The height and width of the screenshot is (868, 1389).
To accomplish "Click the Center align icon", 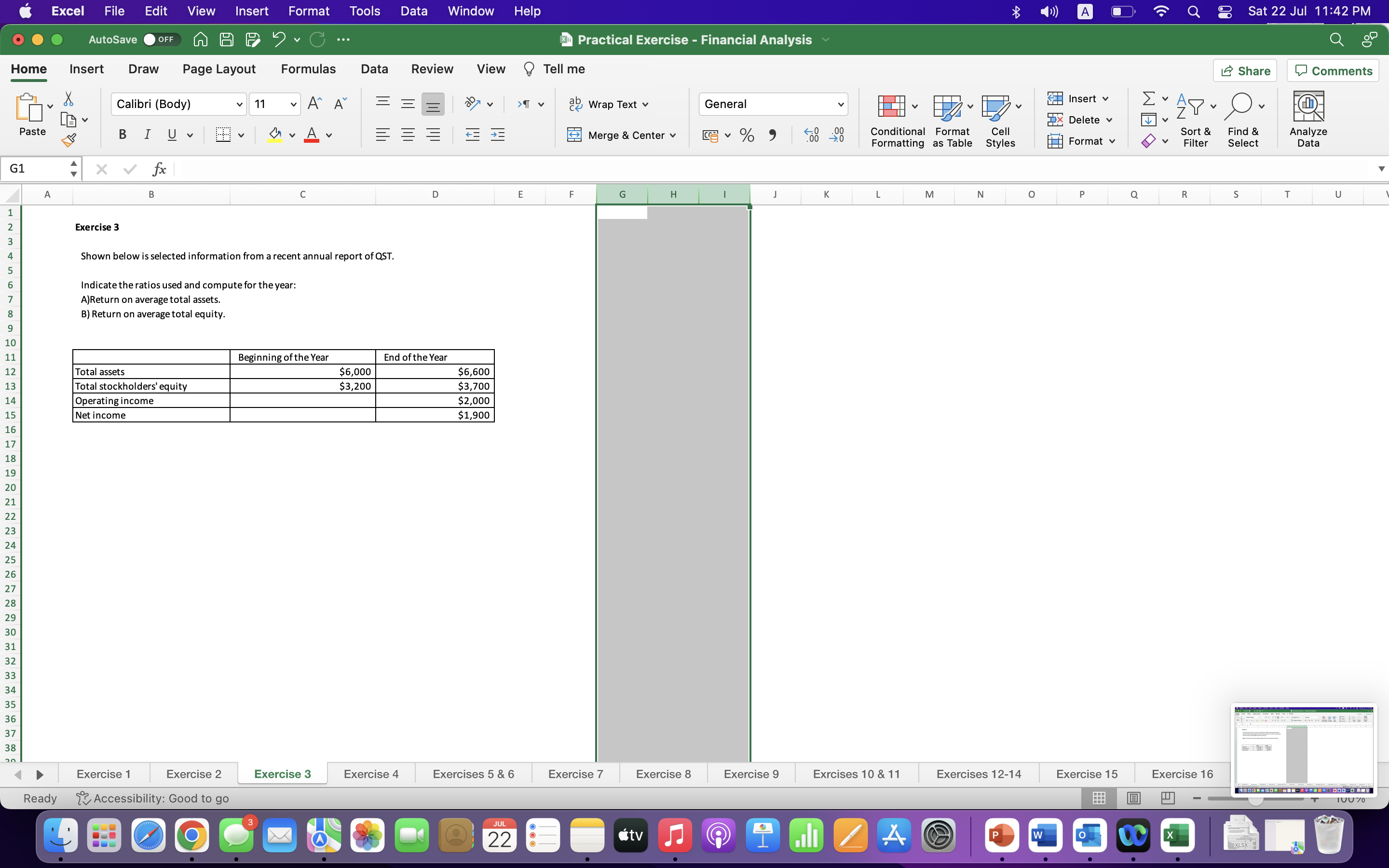I will (408, 136).
